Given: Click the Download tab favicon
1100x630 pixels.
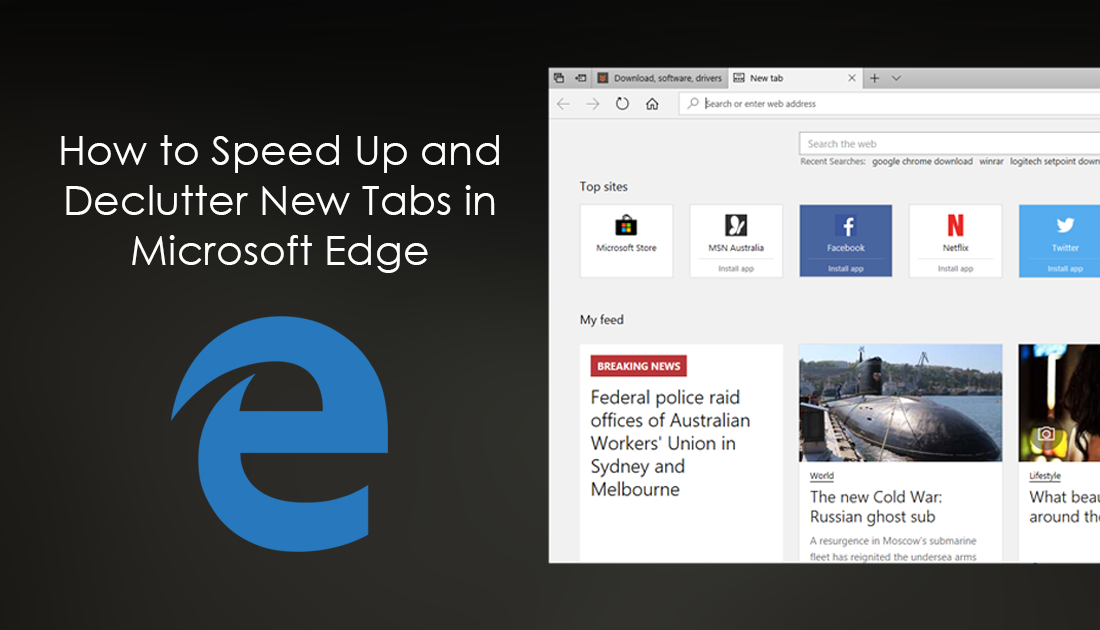Looking at the screenshot, I should [603, 78].
